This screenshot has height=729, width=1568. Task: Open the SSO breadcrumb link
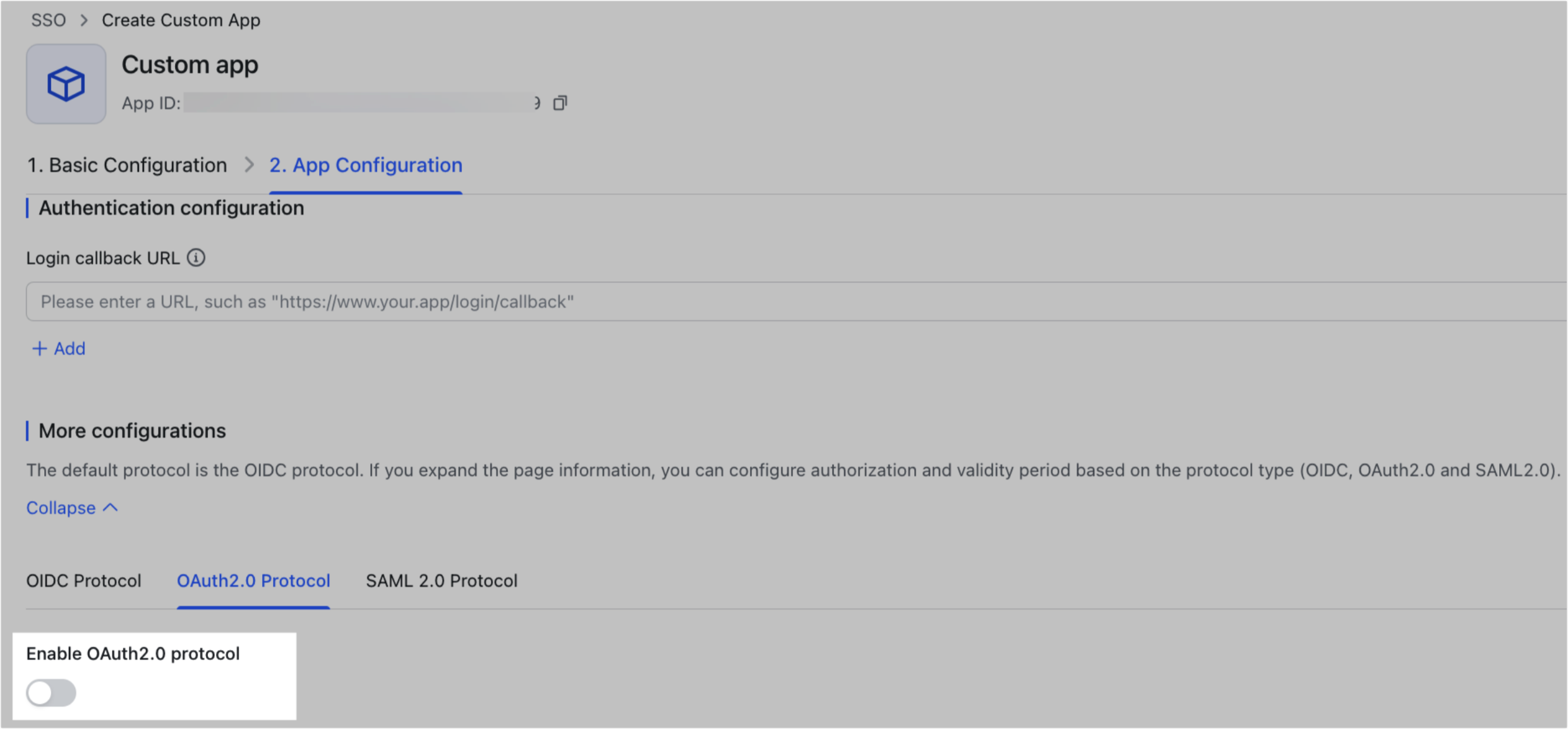click(x=49, y=20)
